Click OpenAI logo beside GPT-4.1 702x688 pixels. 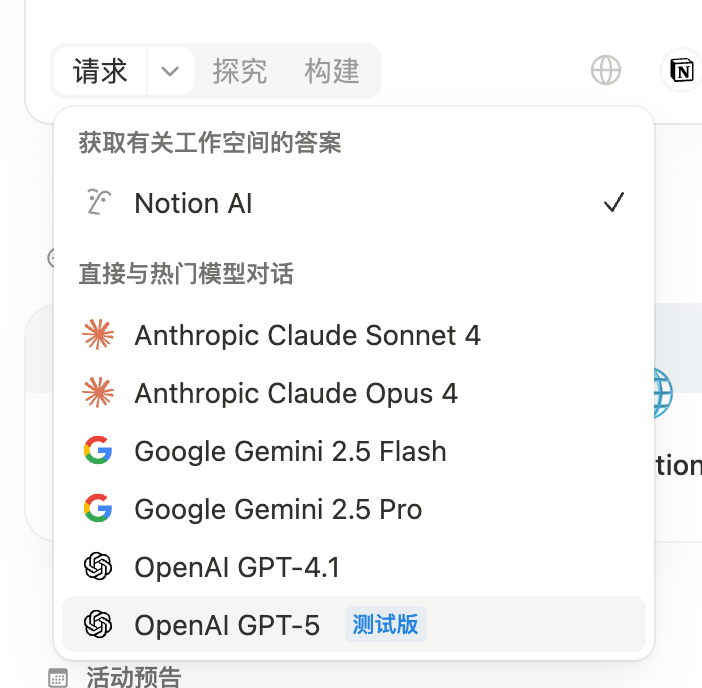[98, 566]
